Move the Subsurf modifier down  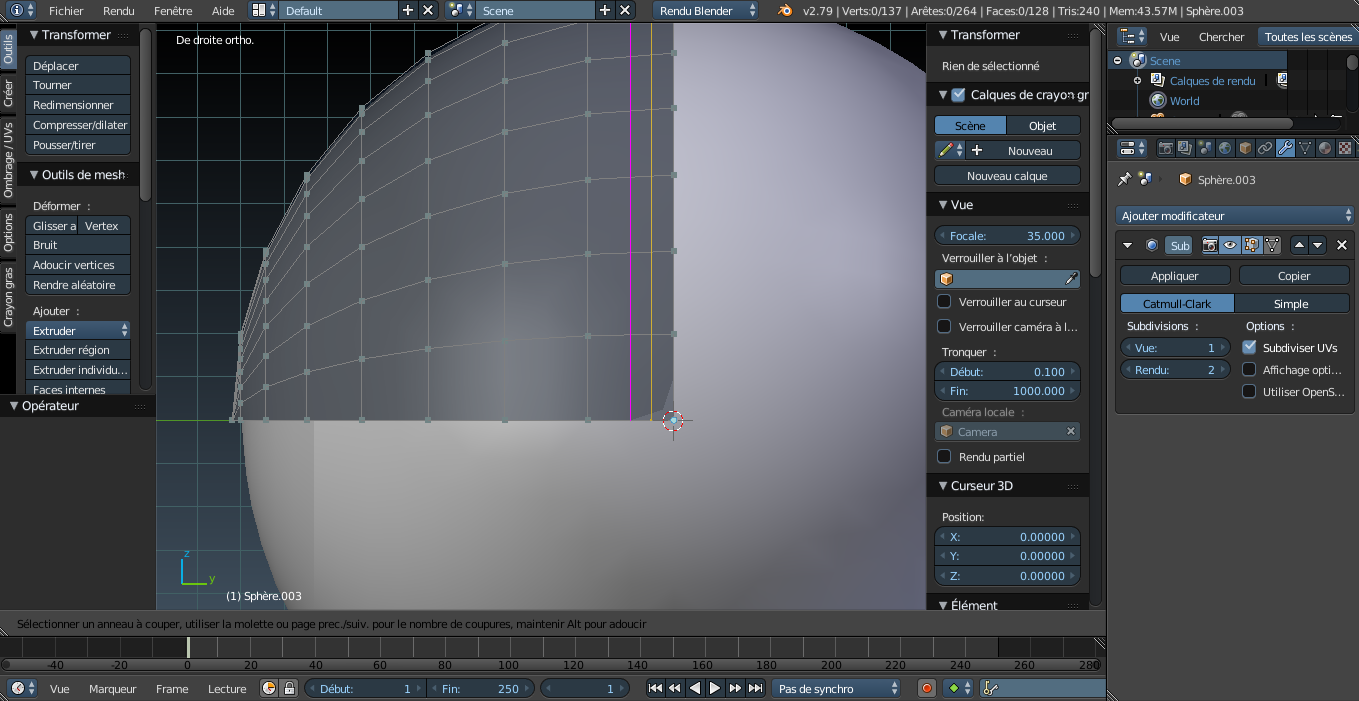pyautogui.click(x=1317, y=245)
